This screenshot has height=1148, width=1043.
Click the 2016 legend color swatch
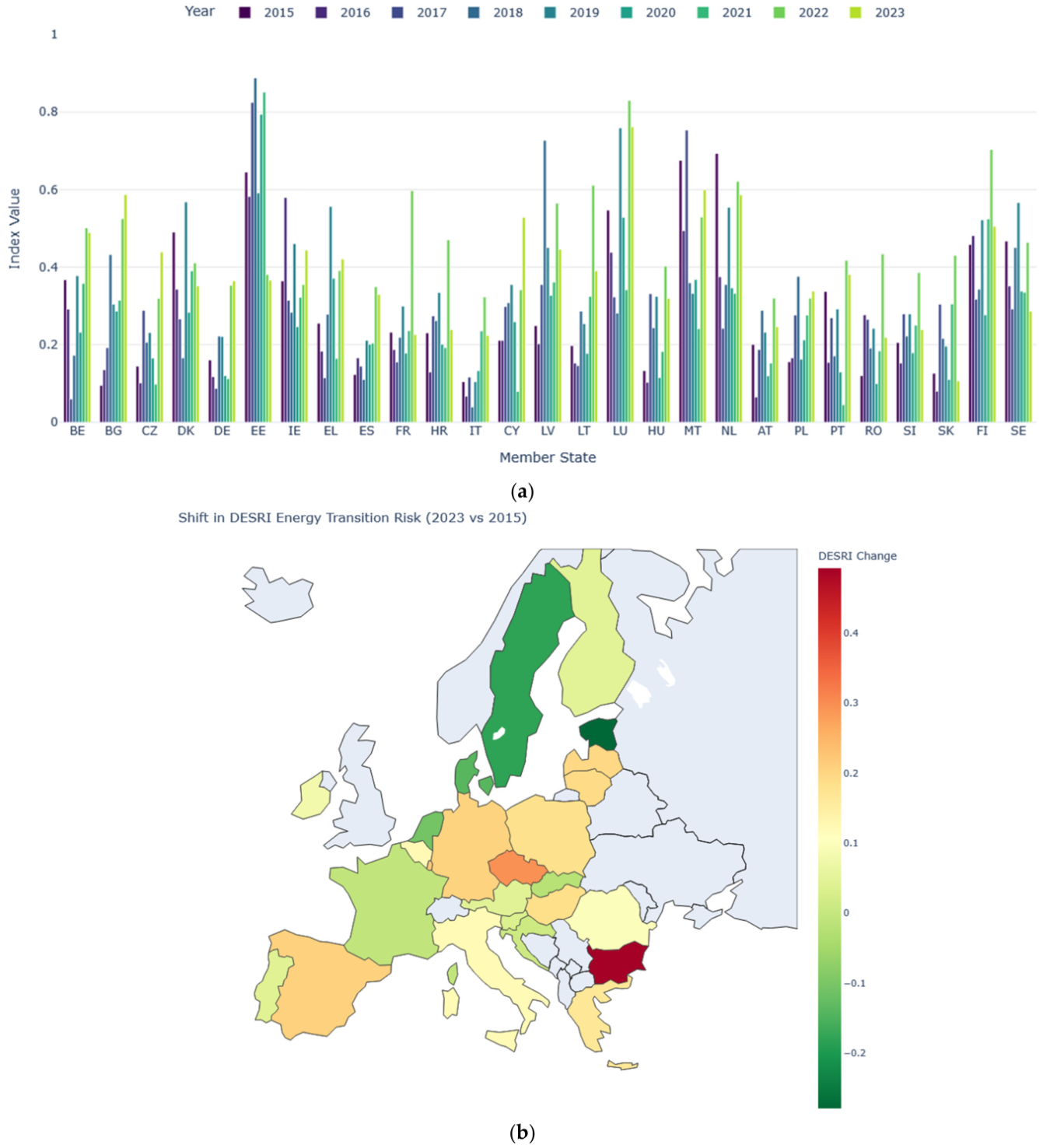pyautogui.click(x=321, y=12)
